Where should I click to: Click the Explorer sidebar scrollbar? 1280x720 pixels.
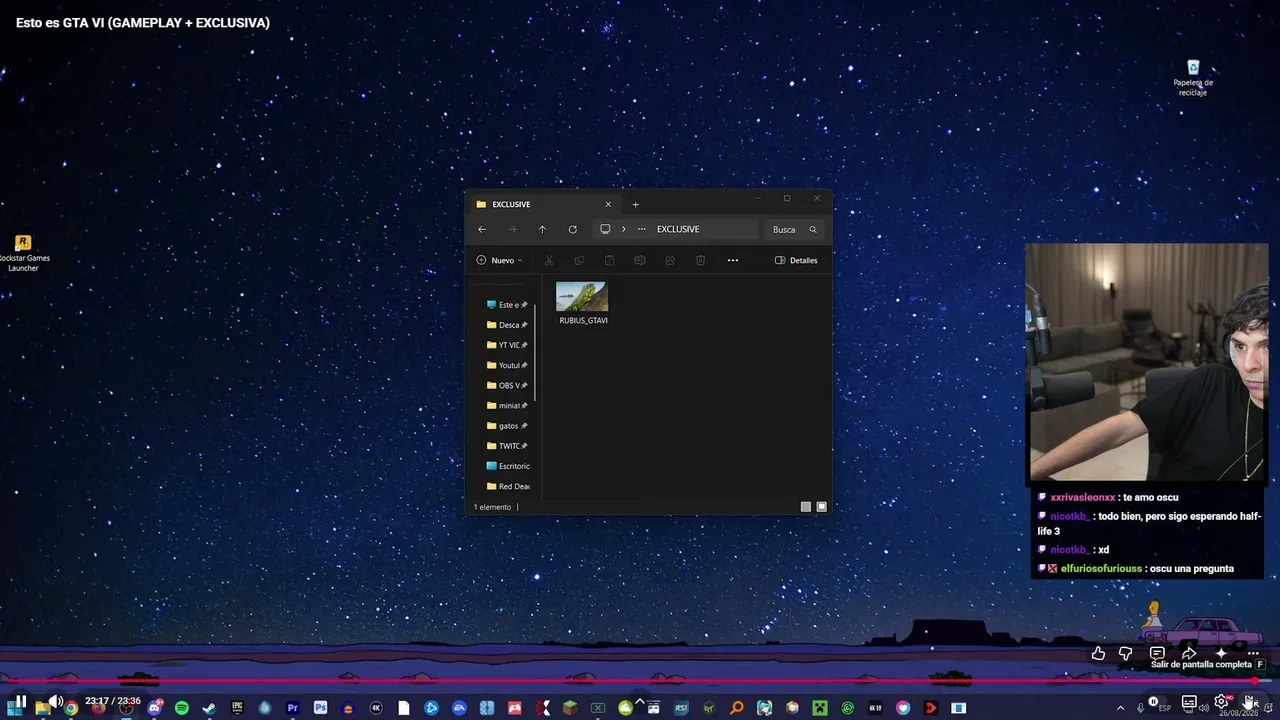click(537, 352)
